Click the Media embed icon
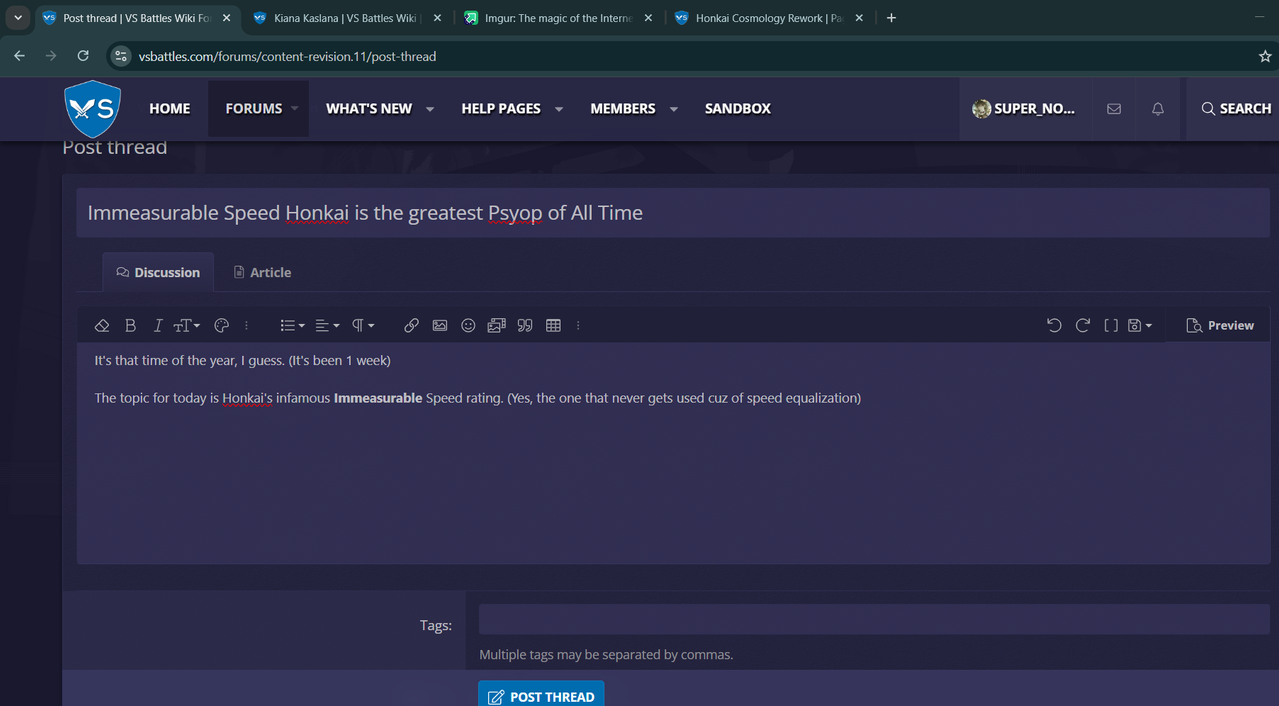This screenshot has height=706, width=1279. (x=496, y=326)
